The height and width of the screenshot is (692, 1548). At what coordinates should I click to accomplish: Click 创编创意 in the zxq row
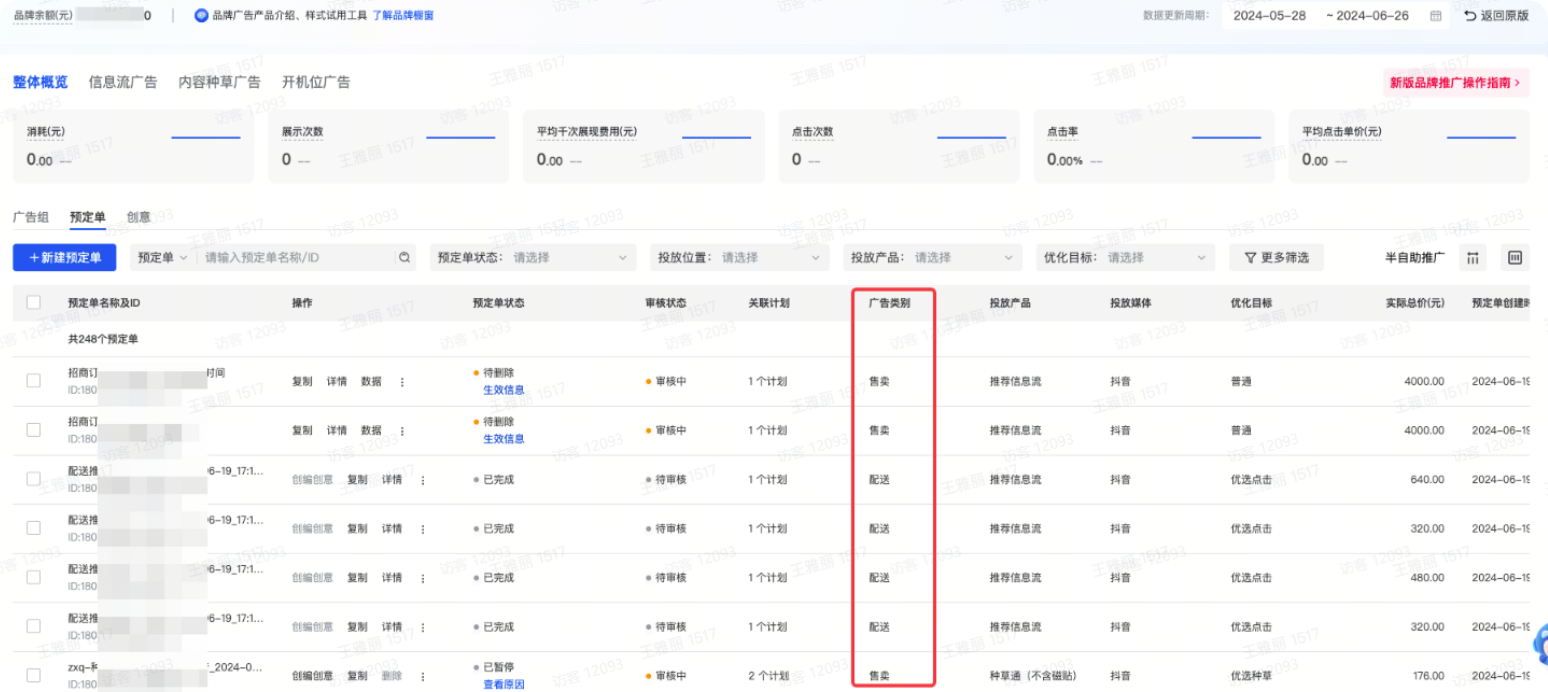(313, 676)
